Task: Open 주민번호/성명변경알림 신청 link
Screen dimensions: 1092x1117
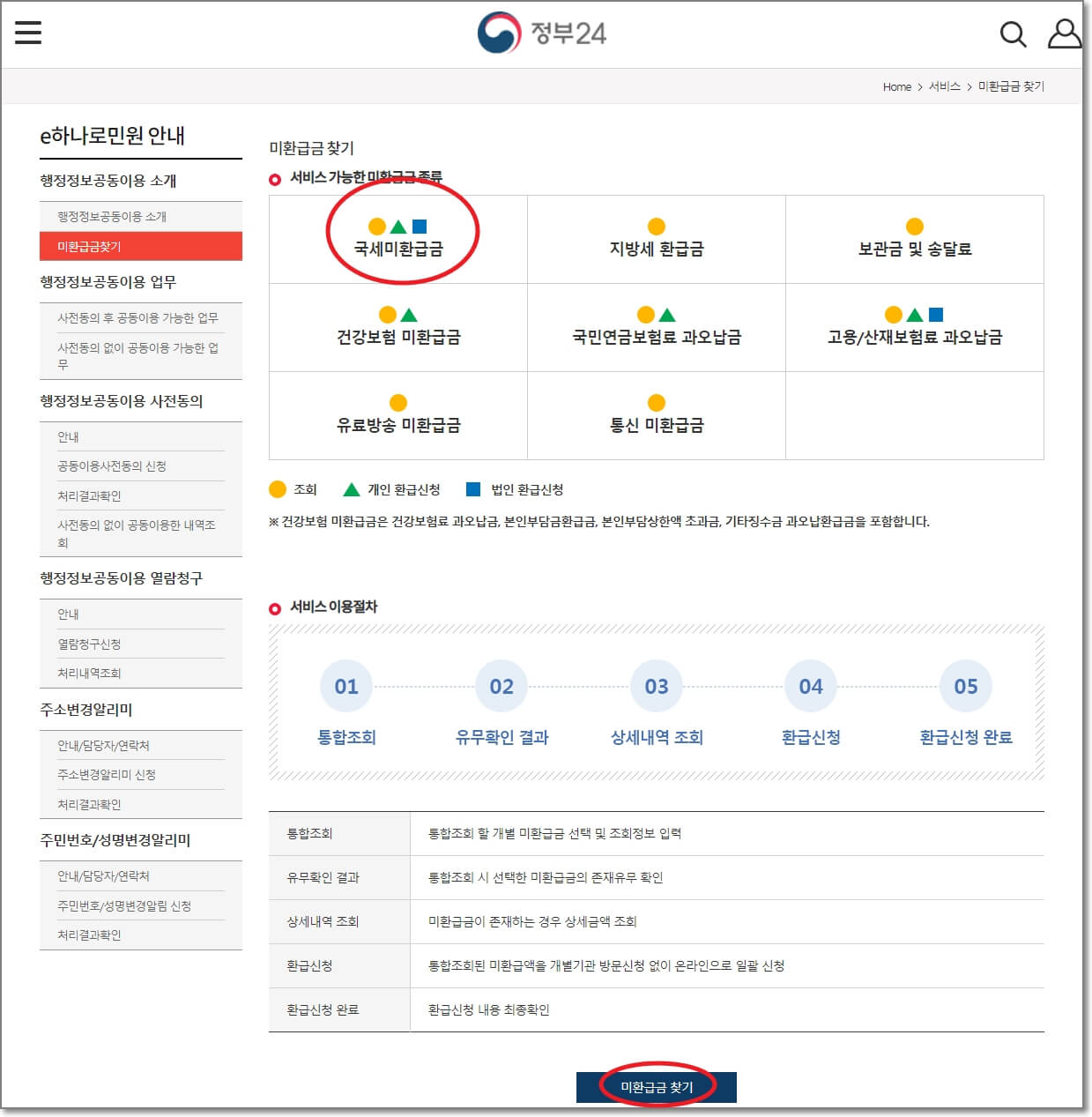Action: click(x=124, y=906)
